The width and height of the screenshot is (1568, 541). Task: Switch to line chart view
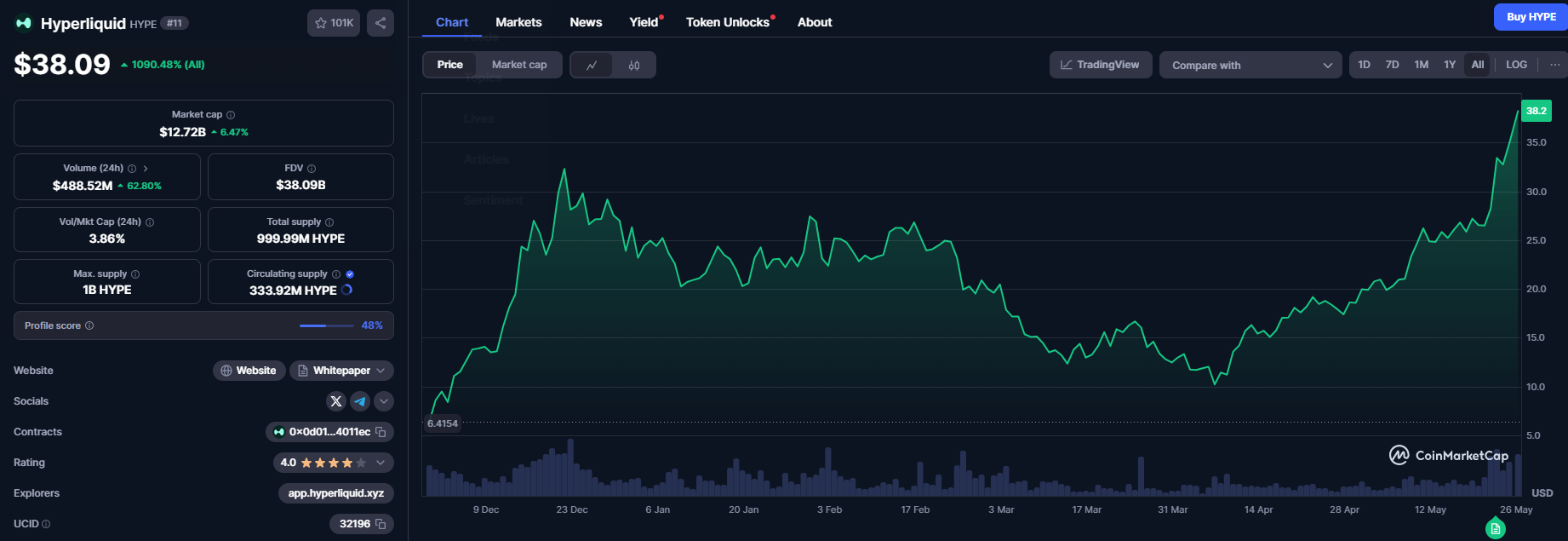coord(592,66)
